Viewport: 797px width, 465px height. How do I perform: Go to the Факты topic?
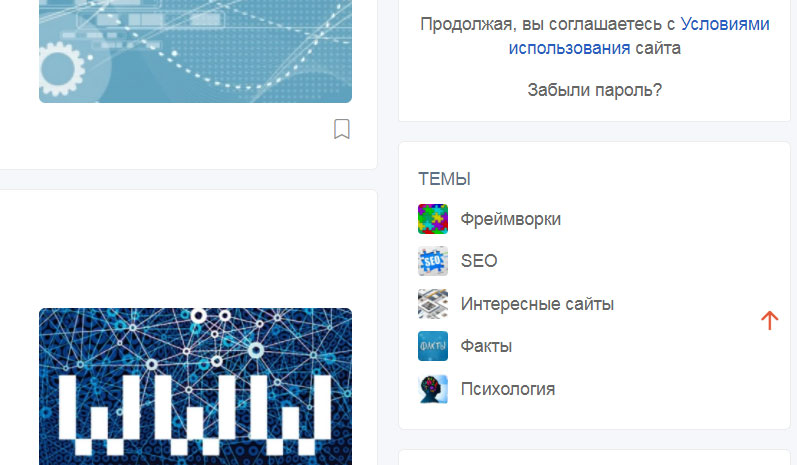[x=486, y=346]
